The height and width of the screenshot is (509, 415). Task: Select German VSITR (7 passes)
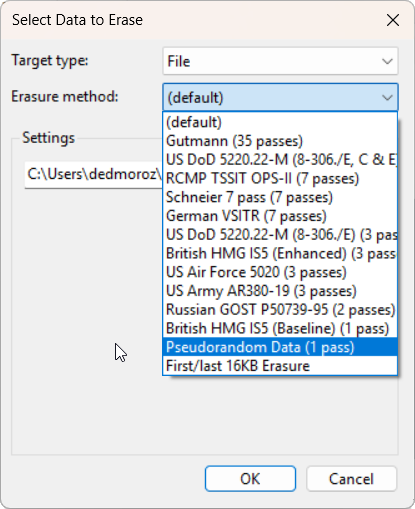coord(280,216)
